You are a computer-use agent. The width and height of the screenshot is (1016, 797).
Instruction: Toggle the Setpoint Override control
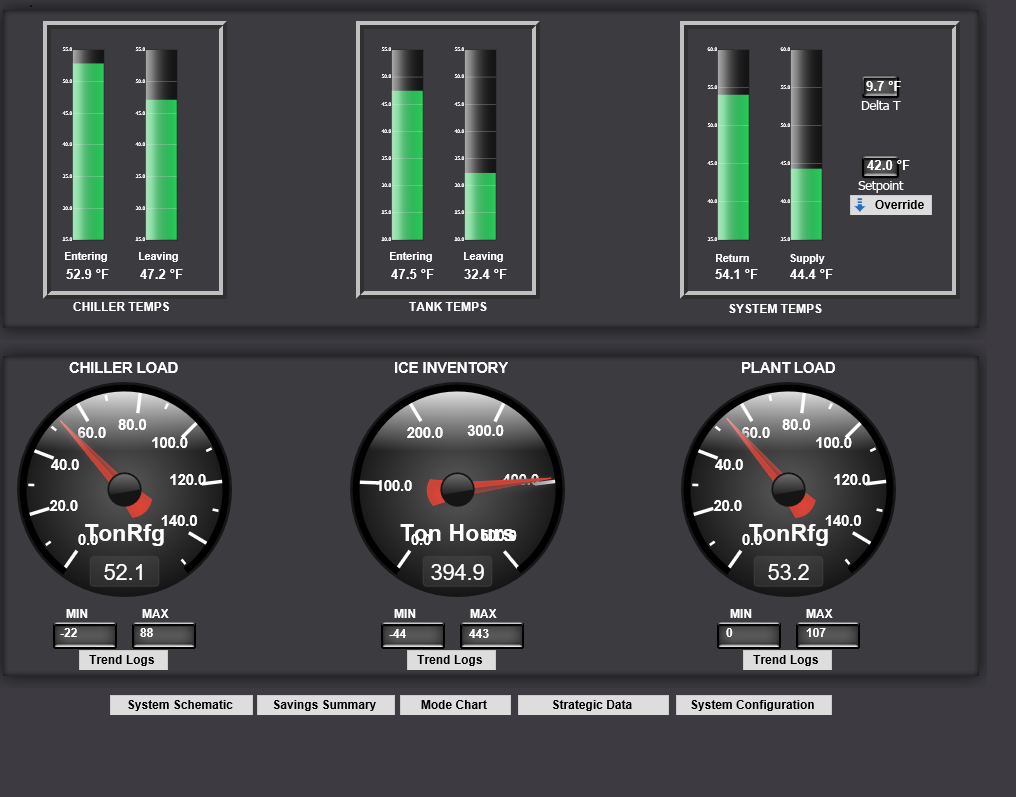pyautogui.click(x=890, y=205)
